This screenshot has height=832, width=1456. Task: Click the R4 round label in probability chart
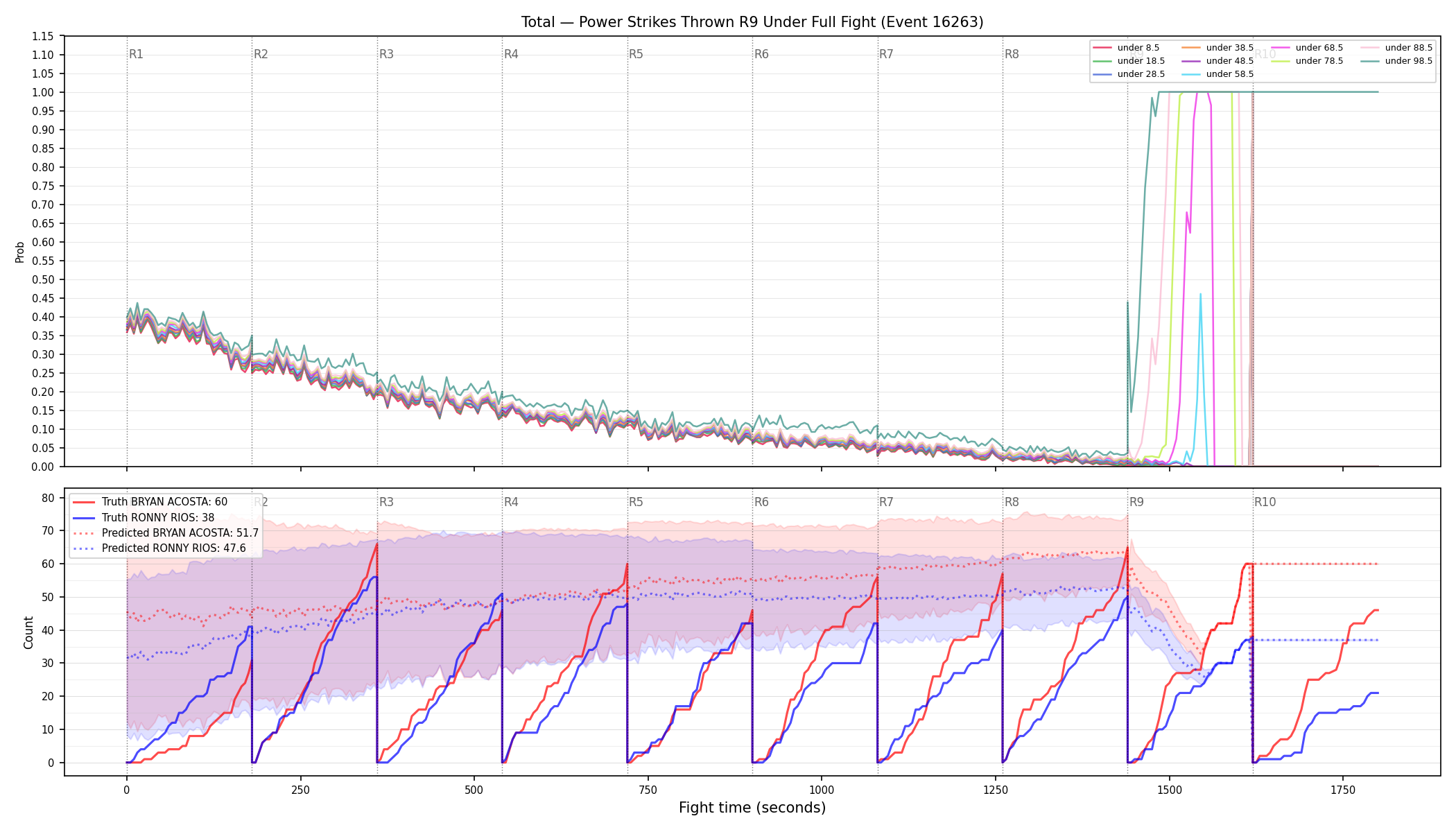[511, 54]
